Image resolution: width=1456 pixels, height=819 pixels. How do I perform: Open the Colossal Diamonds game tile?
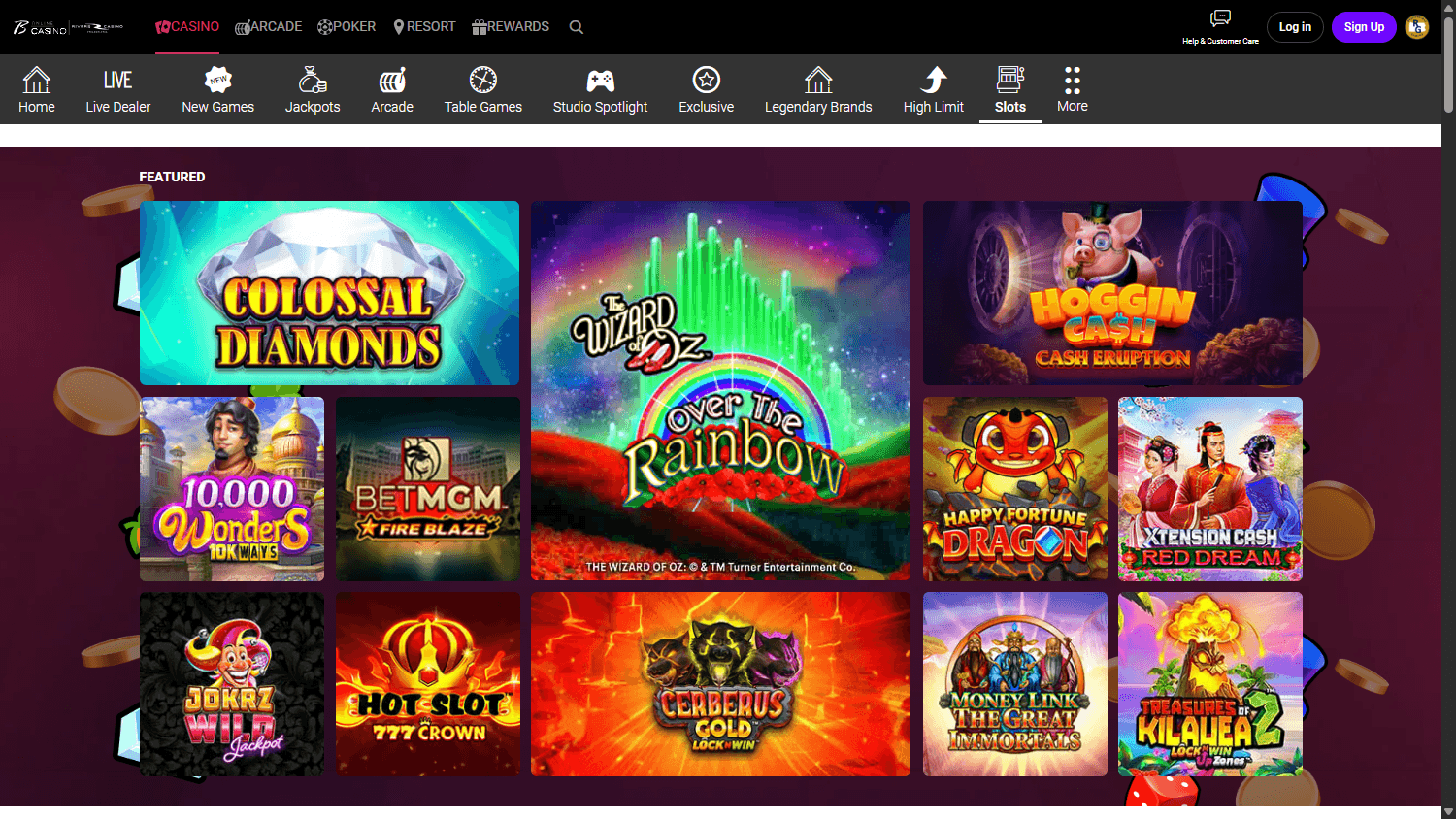[x=329, y=293]
